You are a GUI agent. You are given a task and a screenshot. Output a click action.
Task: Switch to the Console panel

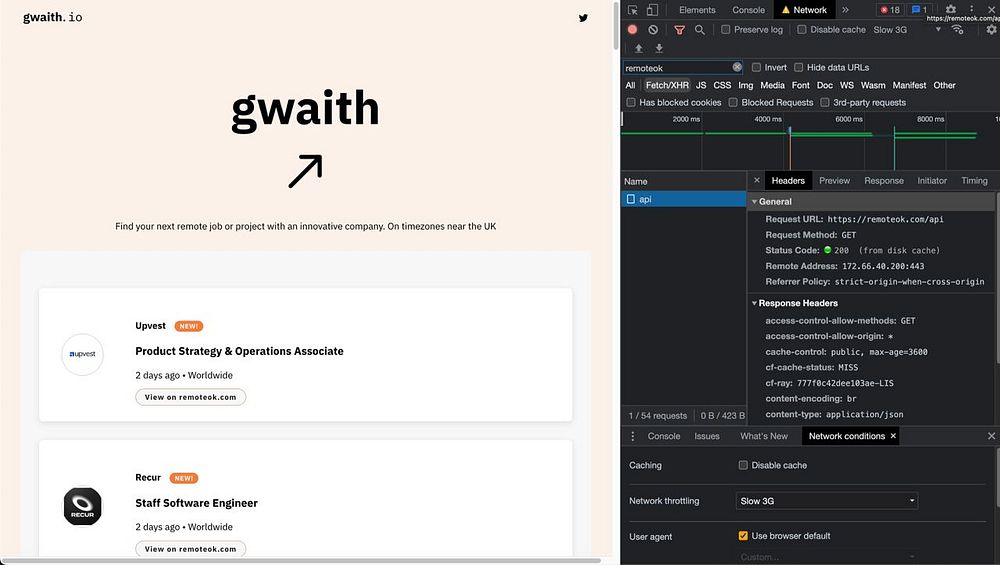pos(748,10)
